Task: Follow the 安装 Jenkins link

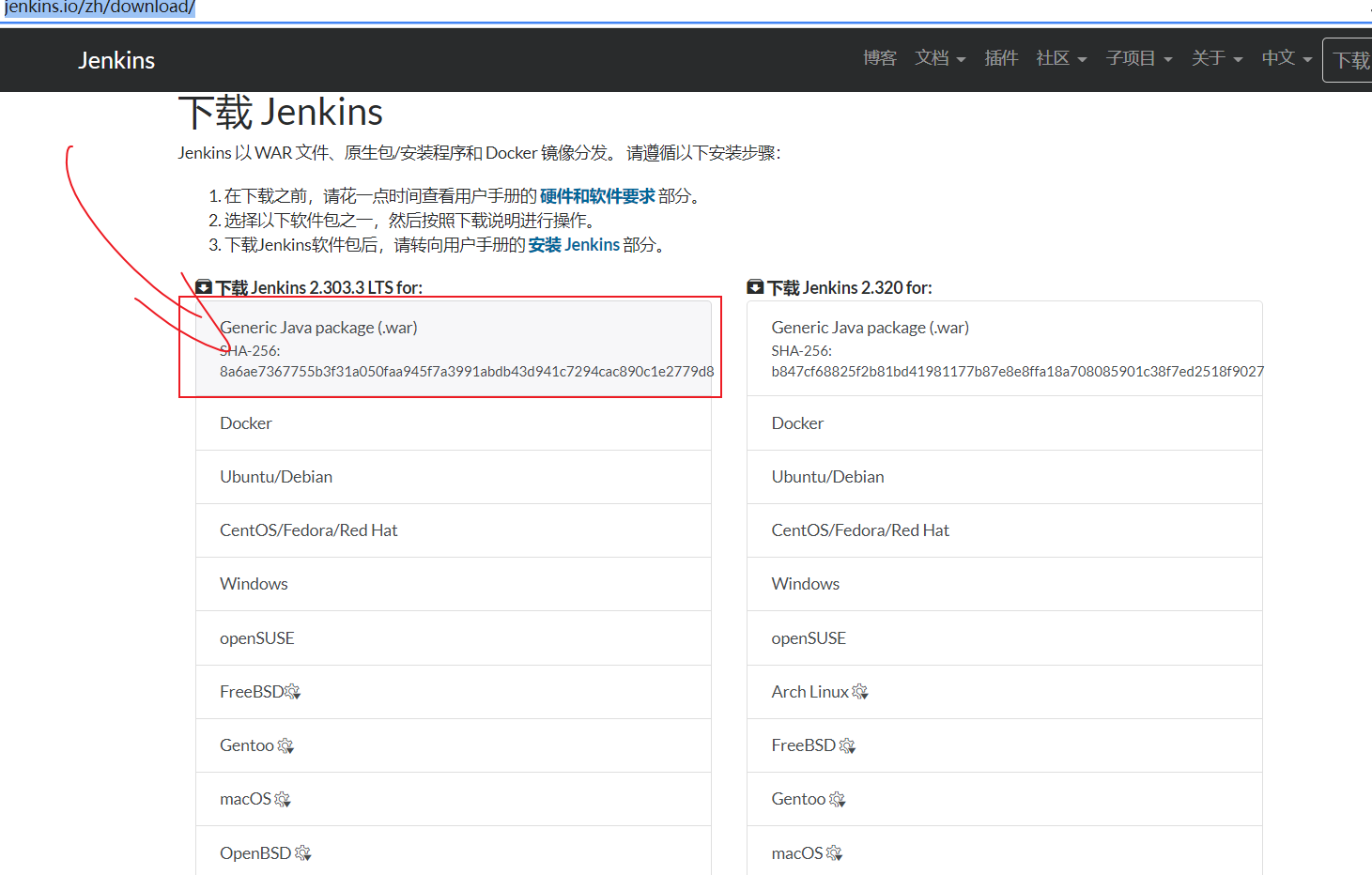Action: point(574,245)
